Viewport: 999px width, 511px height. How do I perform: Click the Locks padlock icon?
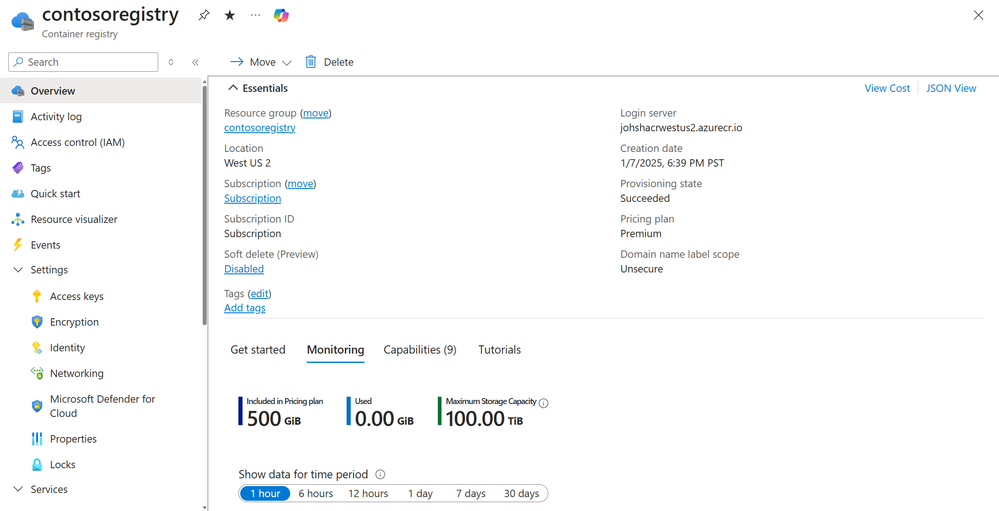(37, 464)
